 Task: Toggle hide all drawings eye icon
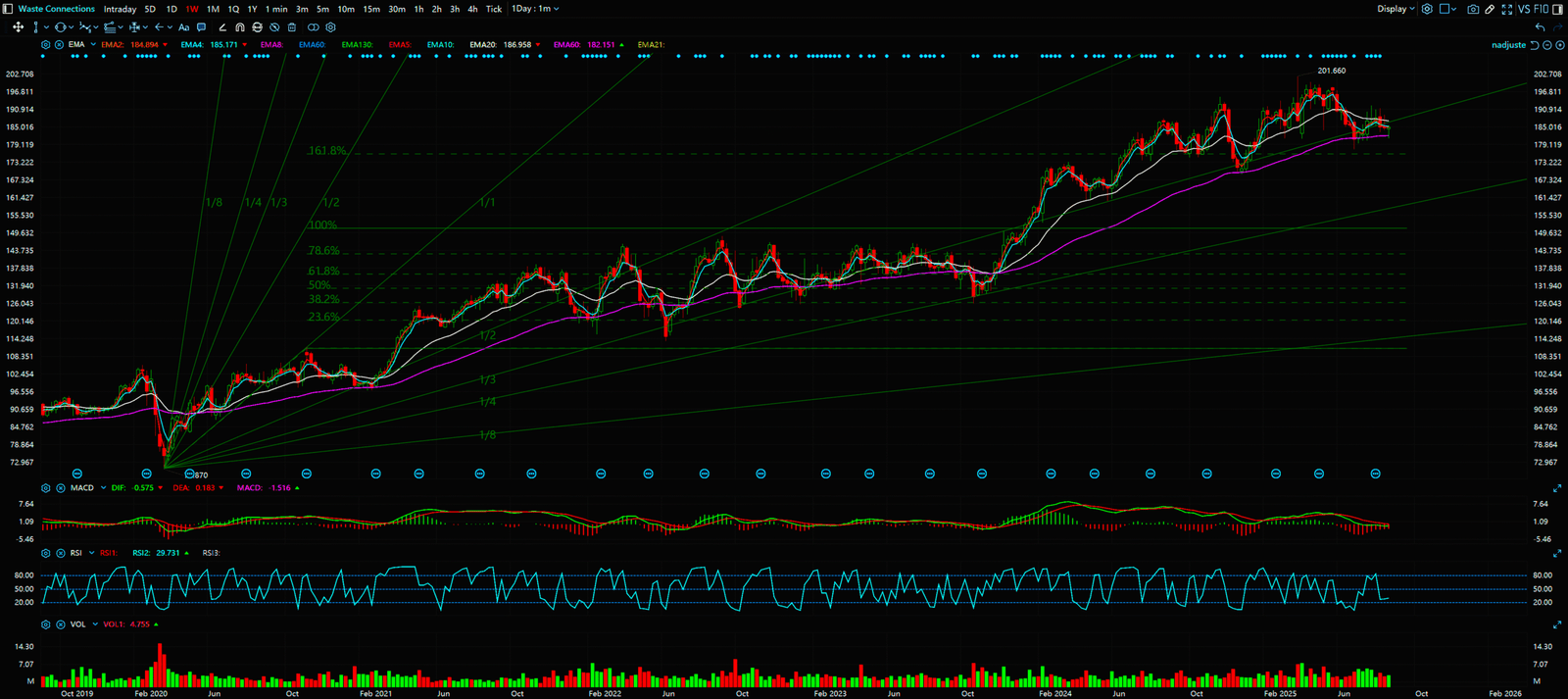pyautogui.click(x=274, y=27)
